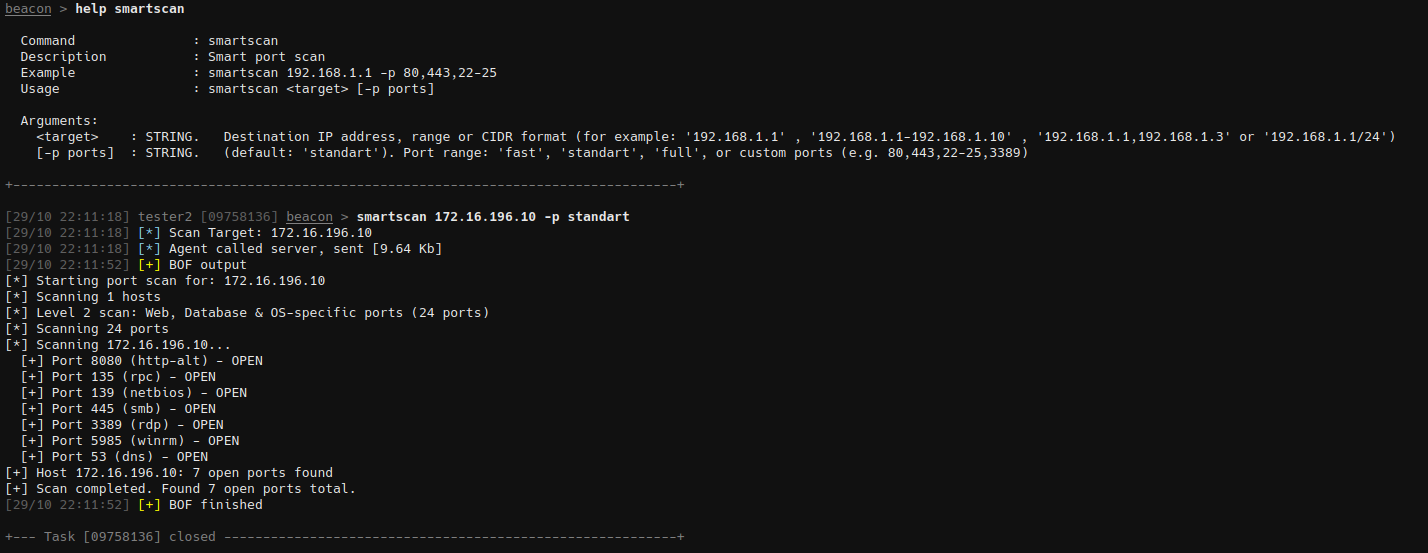Click the 'Scan Target: 172.16.196.10' log line
Image resolution: width=1428 pixels, height=553 pixels.
(270, 233)
